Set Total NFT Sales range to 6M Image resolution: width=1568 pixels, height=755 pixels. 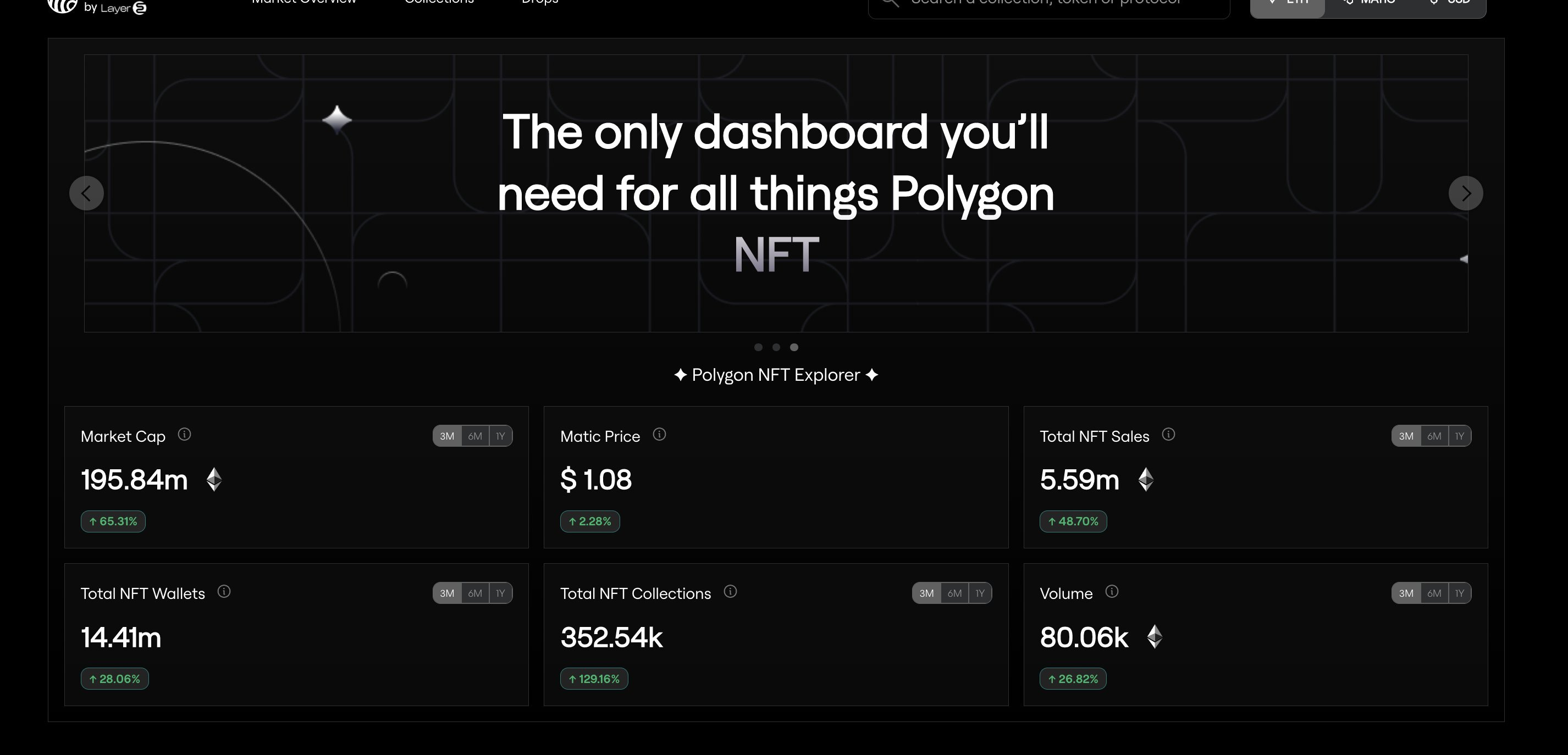pyautogui.click(x=1434, y=436)
